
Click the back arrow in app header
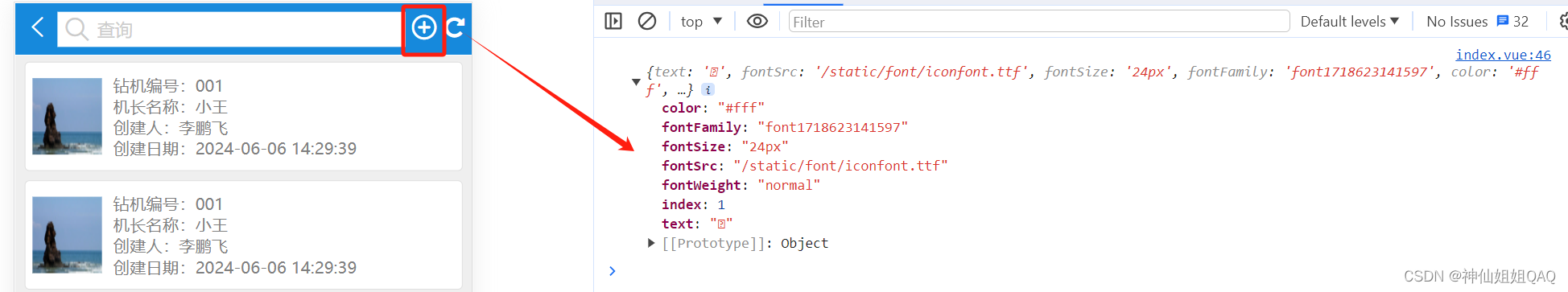pyautogui.click(x=37, y=28)
